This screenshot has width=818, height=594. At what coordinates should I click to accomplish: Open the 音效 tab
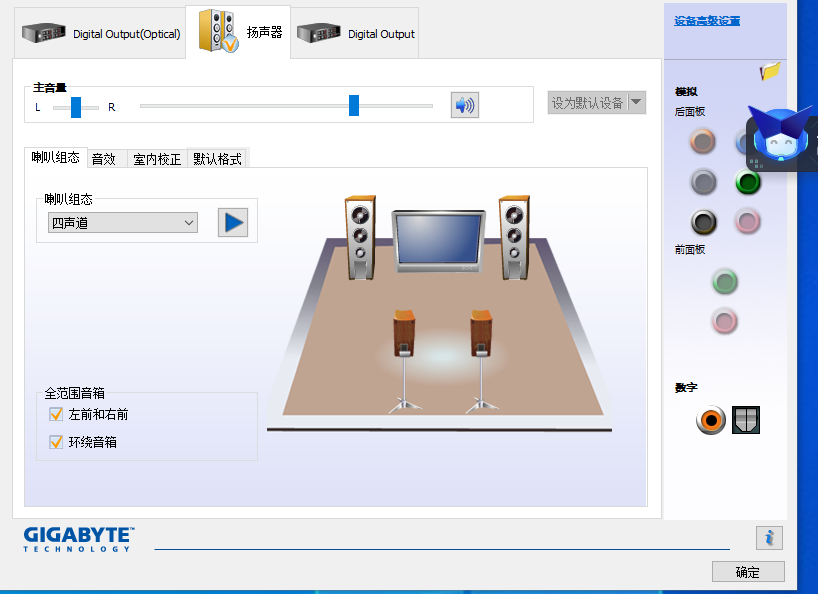pyautogui.click(x=107, y=159)
